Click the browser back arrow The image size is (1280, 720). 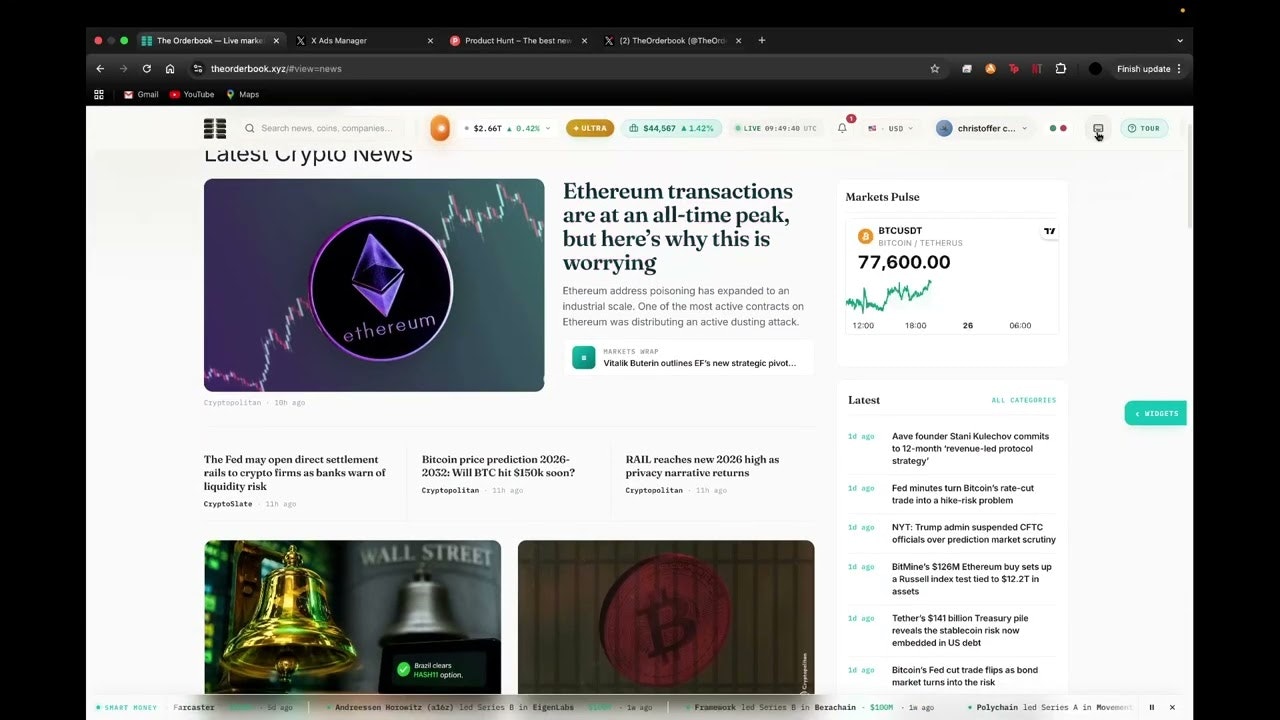pyautogui.click(x=100, y=69)
